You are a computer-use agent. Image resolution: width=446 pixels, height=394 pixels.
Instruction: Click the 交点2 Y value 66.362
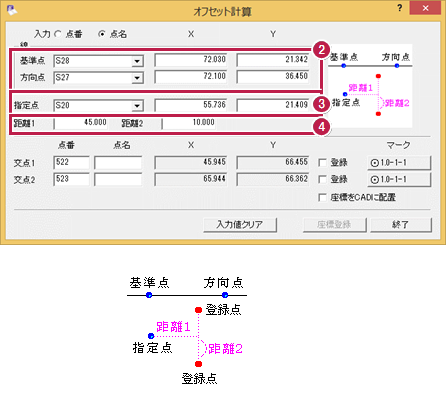(273, 179)
